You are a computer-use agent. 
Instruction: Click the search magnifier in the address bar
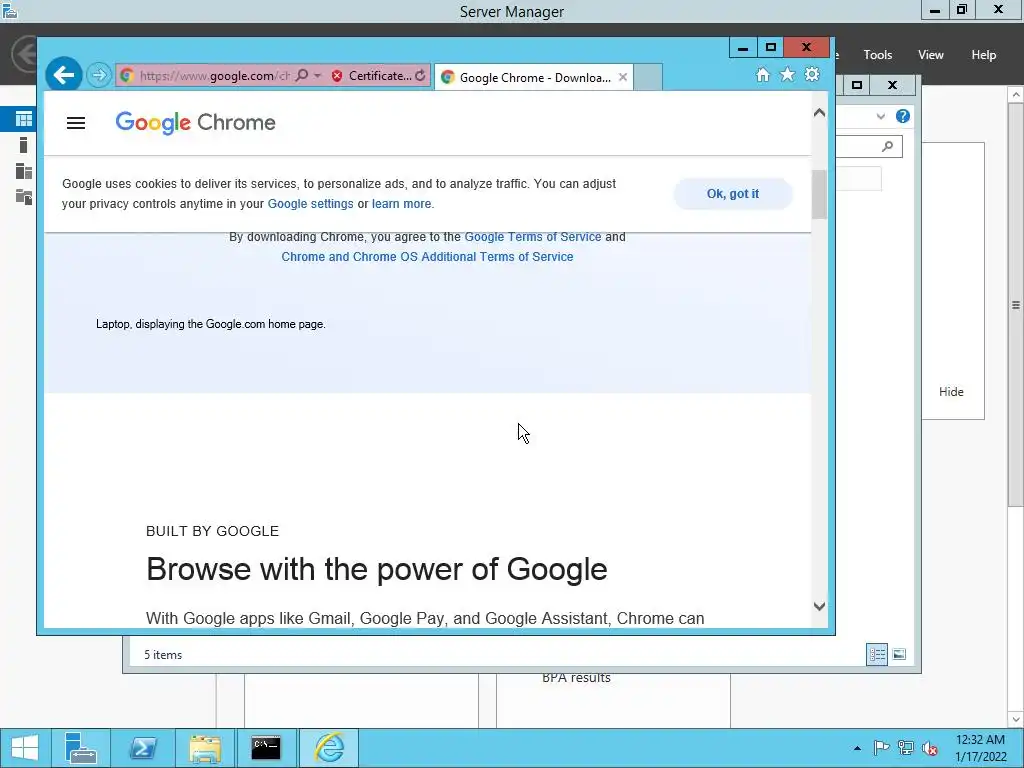click(x=302, y=76)
